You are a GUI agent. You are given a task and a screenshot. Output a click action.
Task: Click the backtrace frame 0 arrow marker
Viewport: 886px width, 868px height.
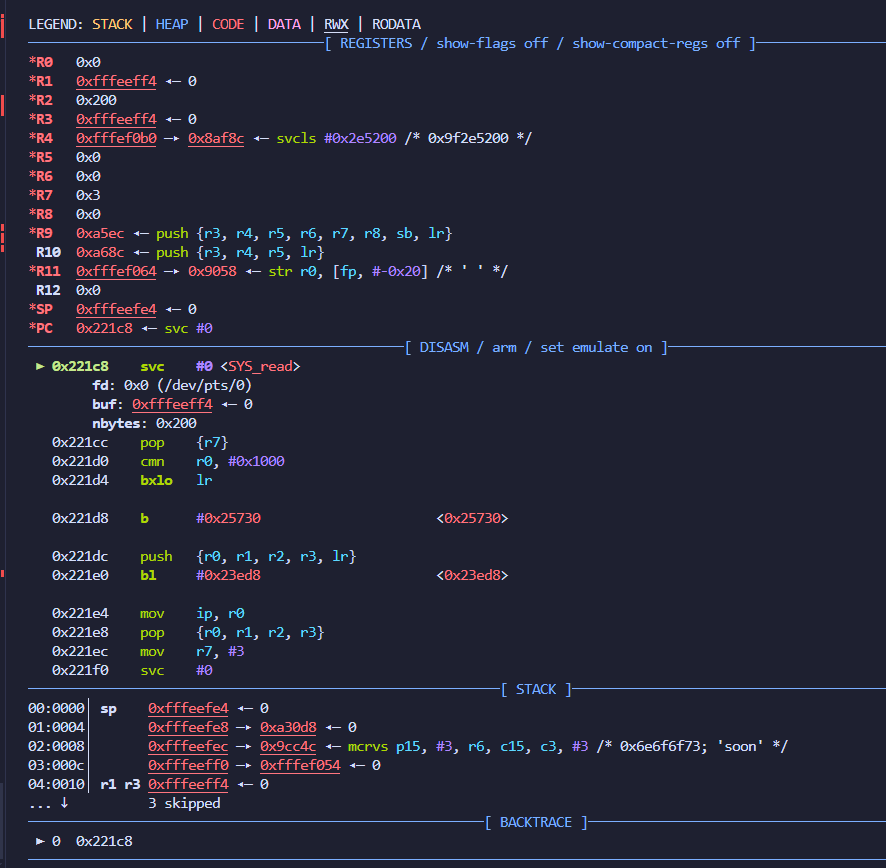tap(40, 841)
